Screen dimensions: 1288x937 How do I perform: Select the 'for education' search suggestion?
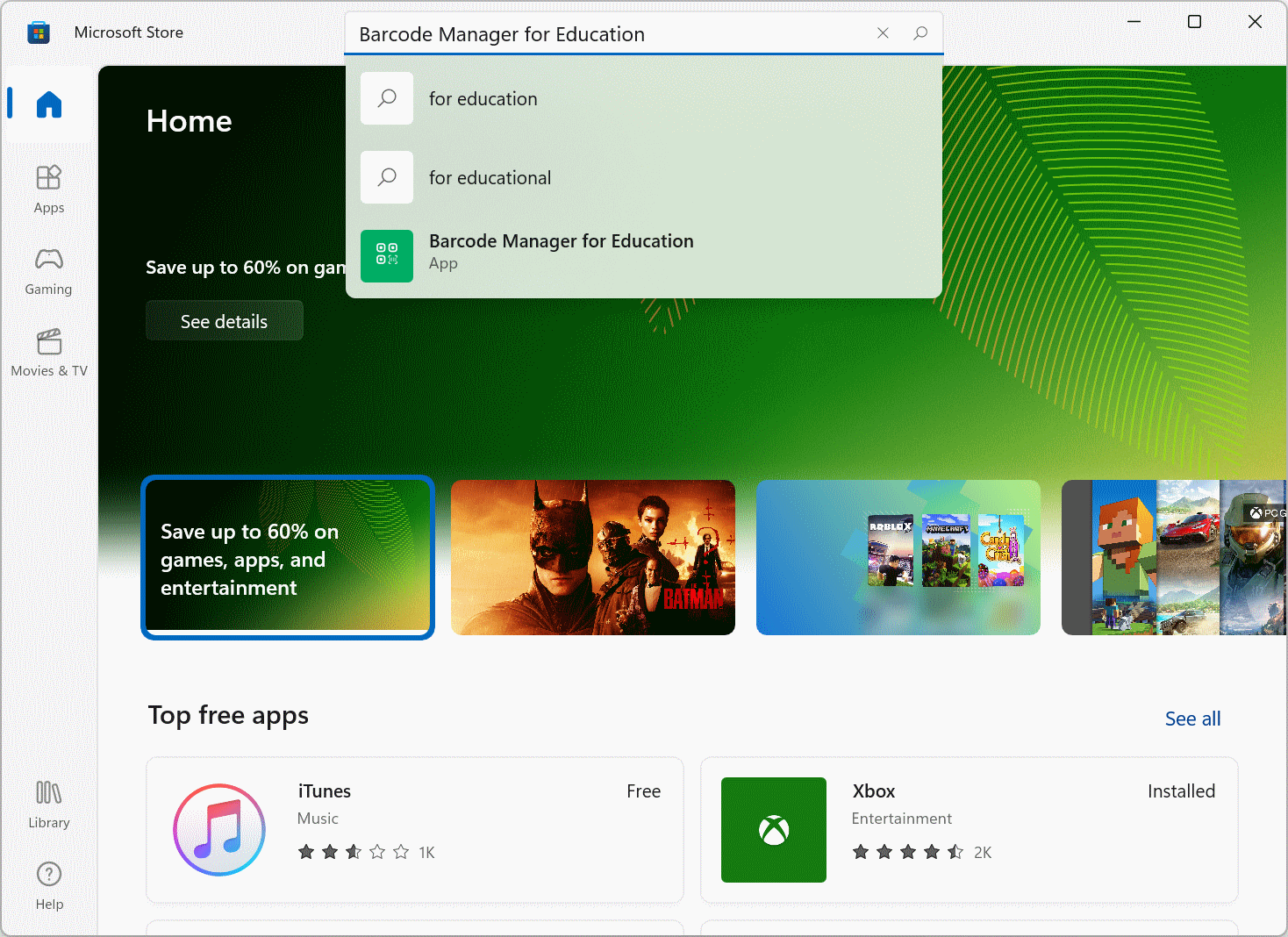click(644, 98)
